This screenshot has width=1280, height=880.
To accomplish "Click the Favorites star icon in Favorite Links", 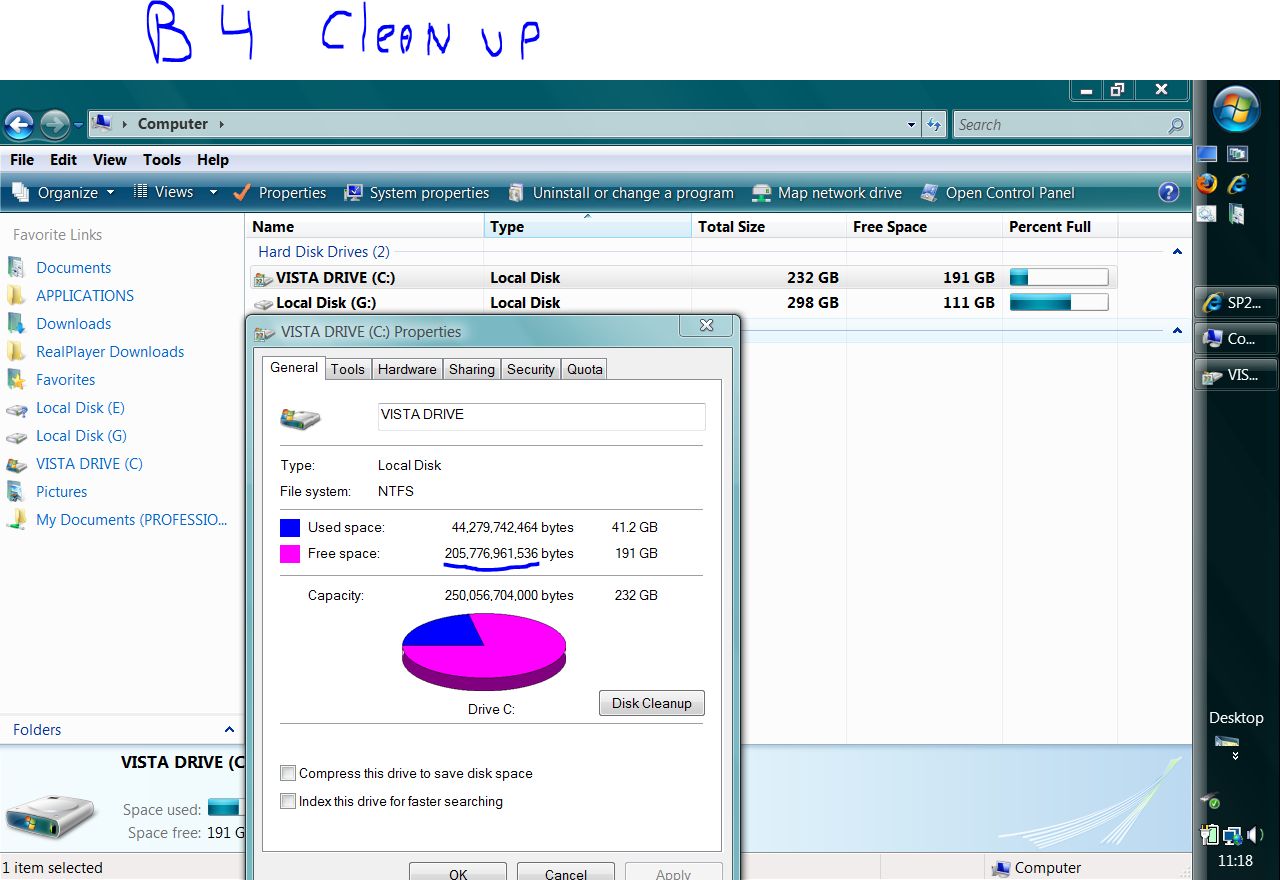I will (16, 380).
